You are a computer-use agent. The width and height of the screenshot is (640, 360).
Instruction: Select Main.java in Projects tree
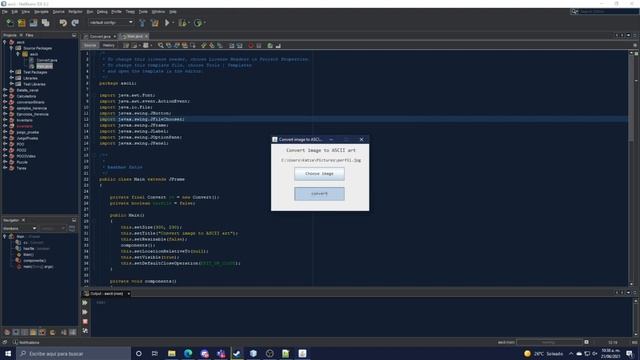coord(44,66)
